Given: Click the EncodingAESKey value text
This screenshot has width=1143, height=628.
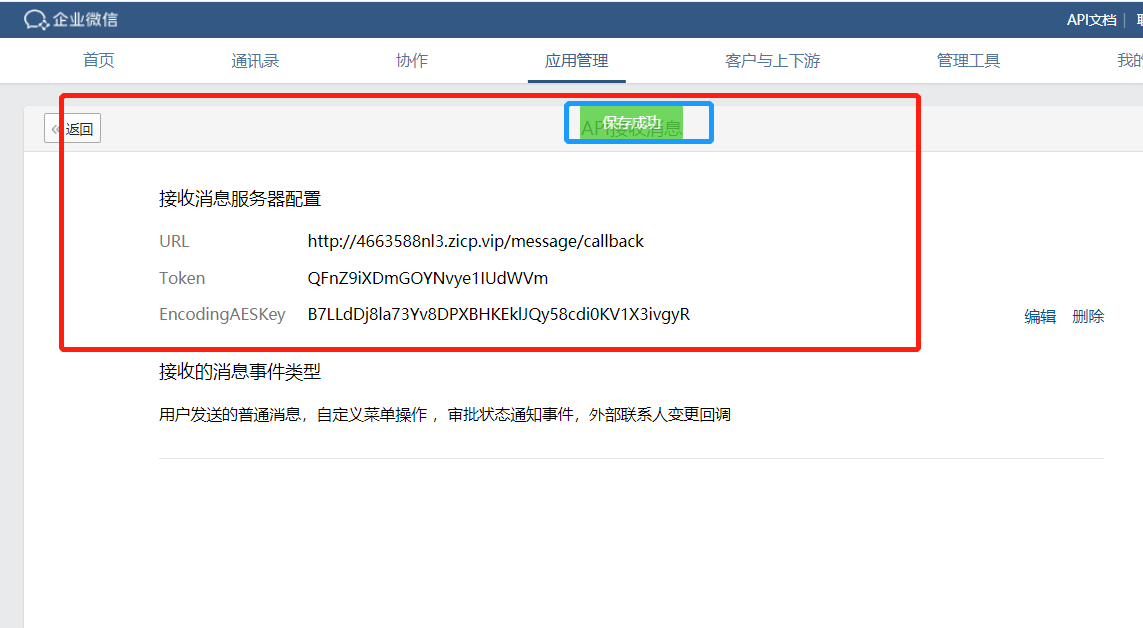Looking at the screenshot, I should (x=499, y=314).
